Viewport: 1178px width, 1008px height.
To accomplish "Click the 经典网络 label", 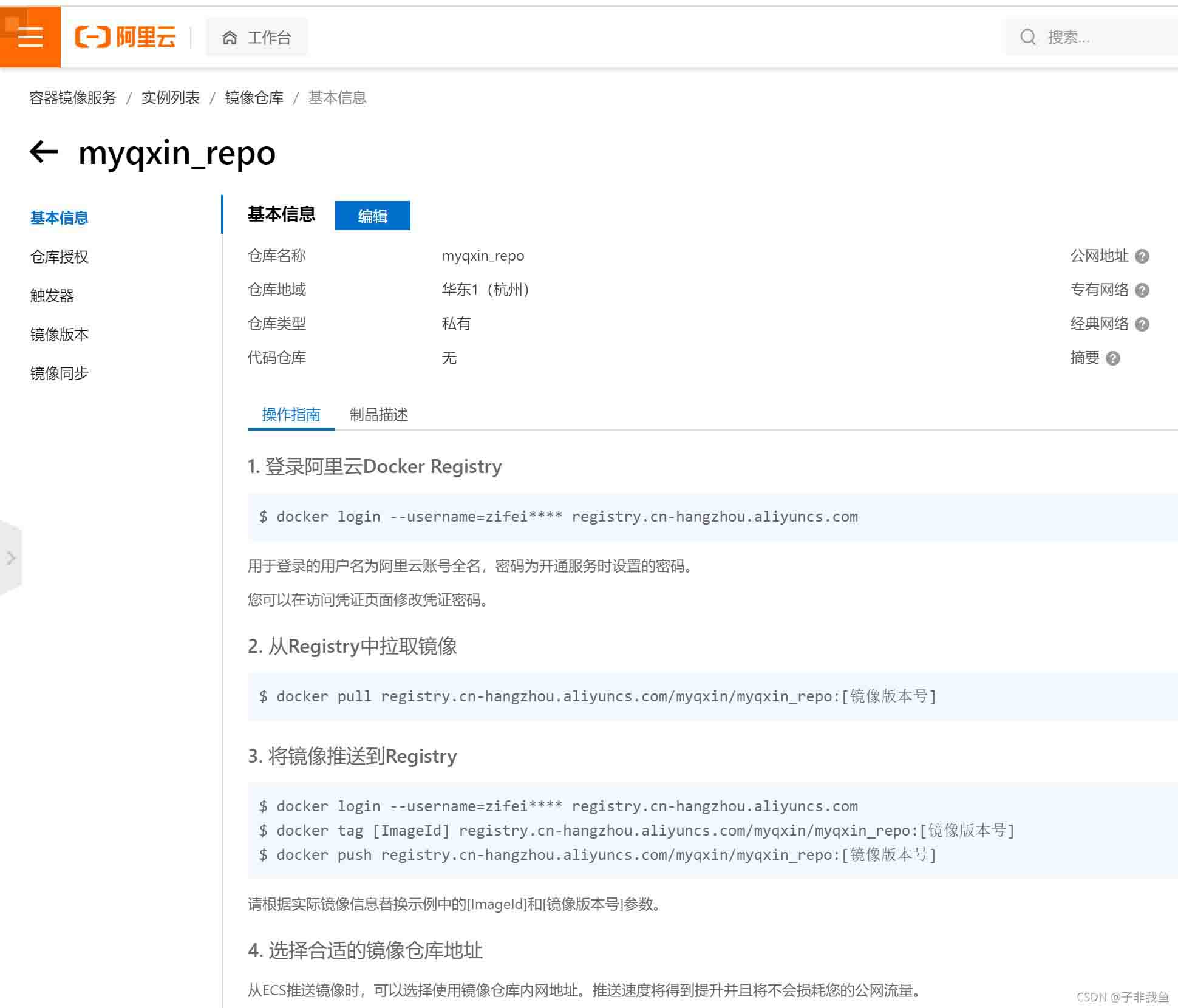I will click(x=1100, y=324).
